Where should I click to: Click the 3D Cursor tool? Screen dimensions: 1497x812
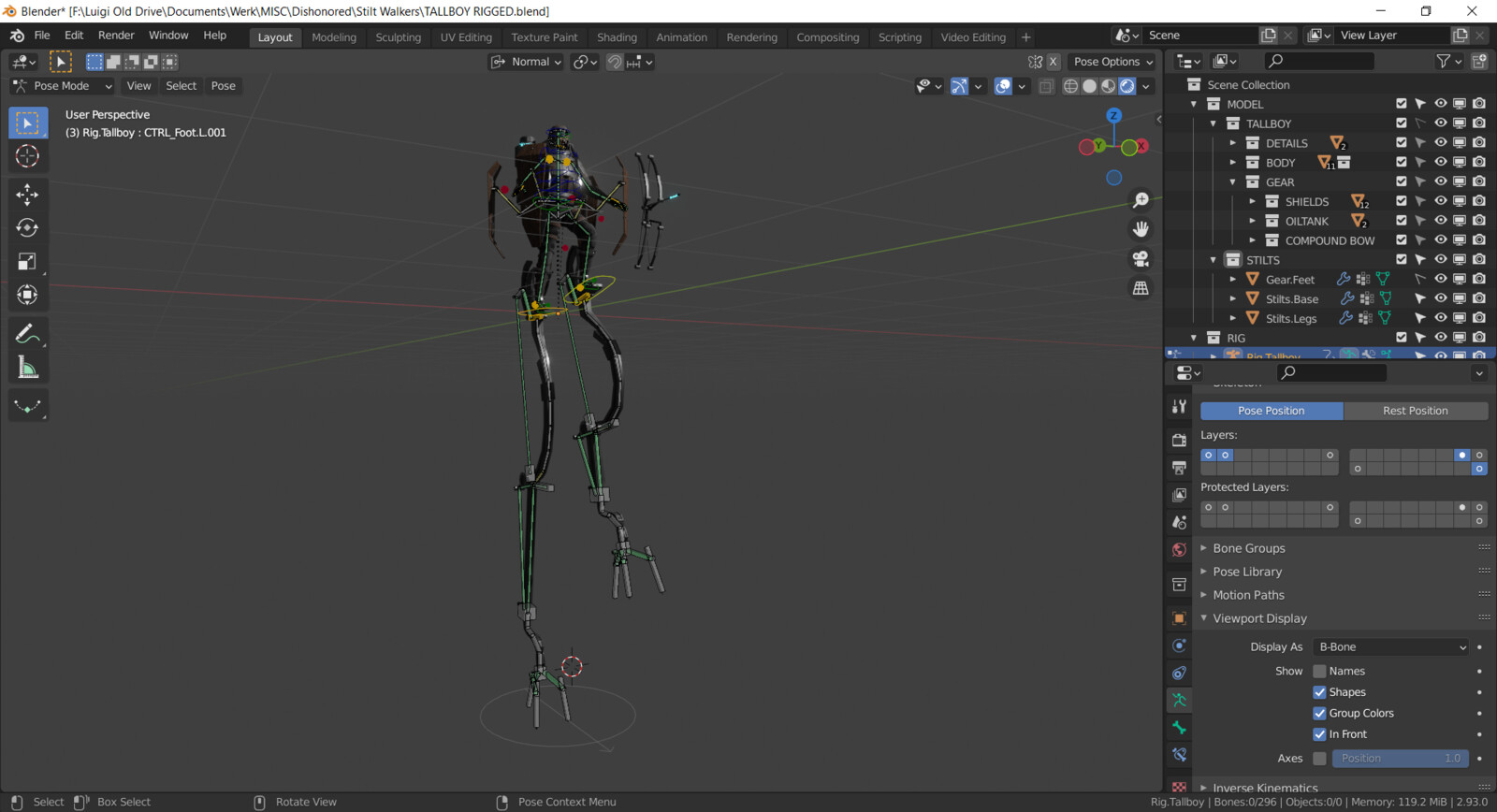[x=27, y=156]
